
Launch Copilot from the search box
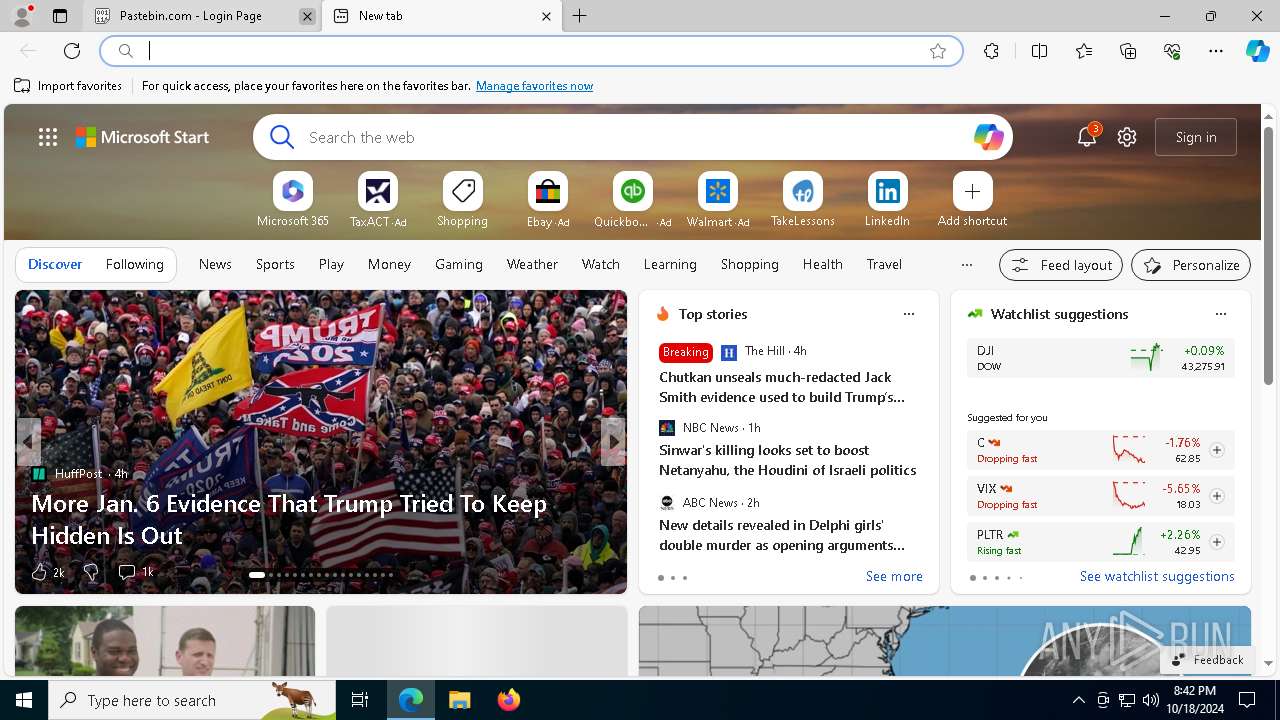click(x=988, y=137)
